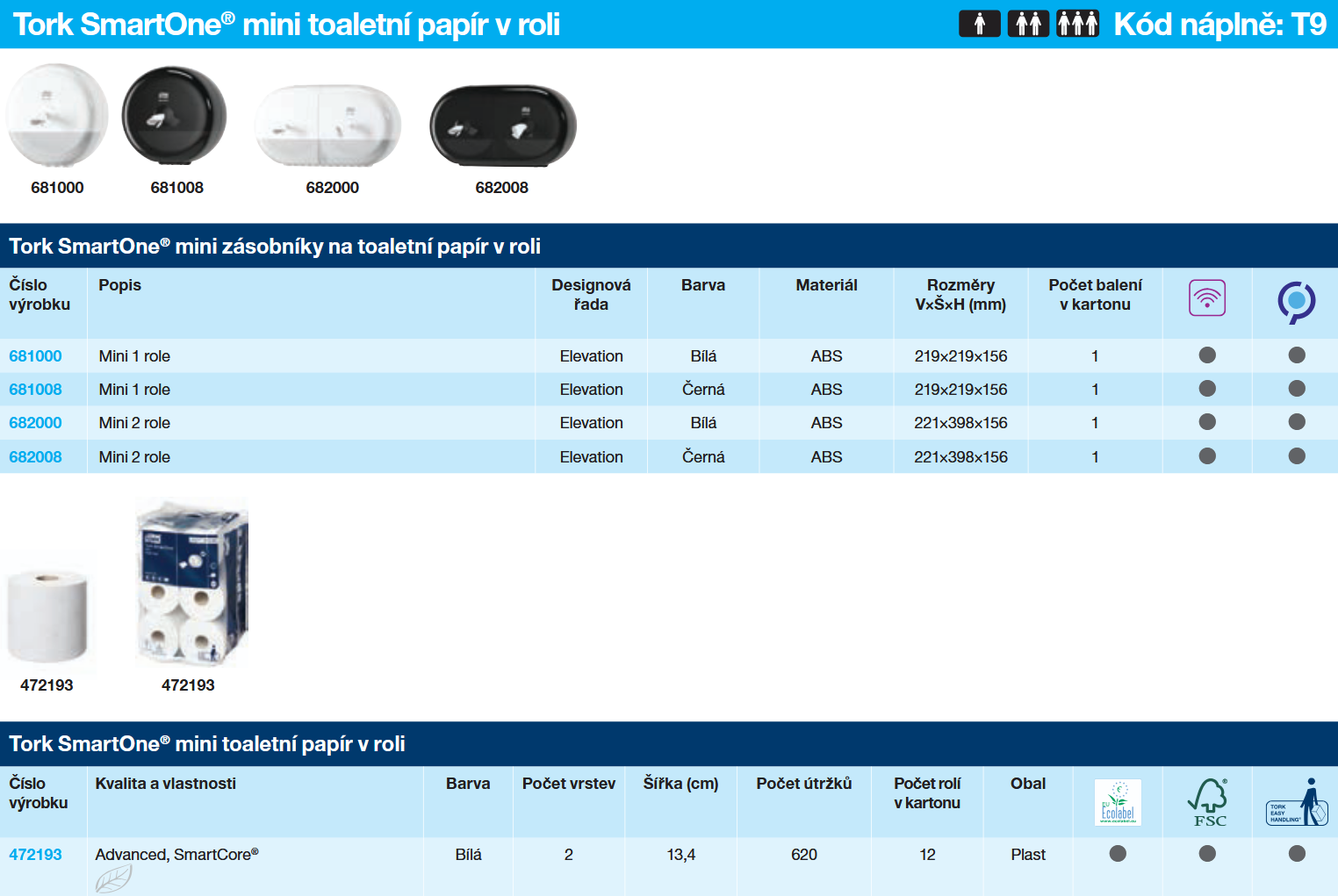
Task: Click wireless-column dot in 682000 row
Action: 1207,421
